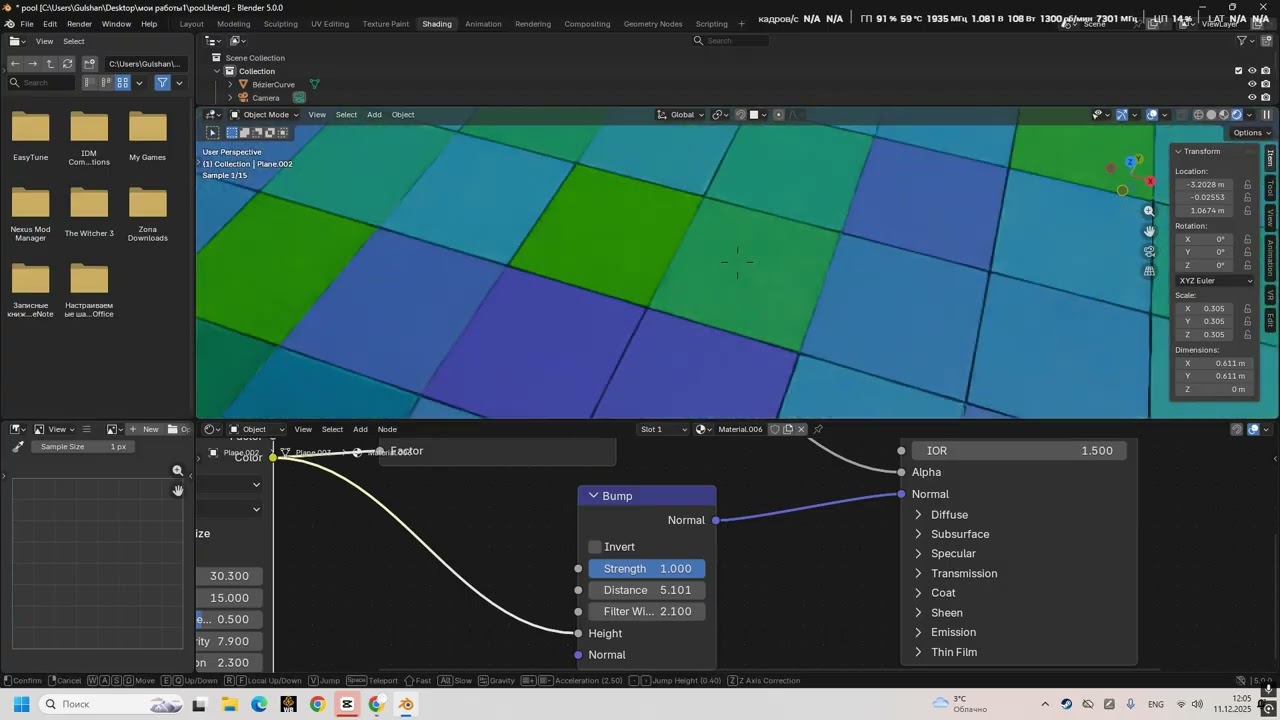Toggle viewport gizmos display
1280x720 pixels.
coord(1122,115)
